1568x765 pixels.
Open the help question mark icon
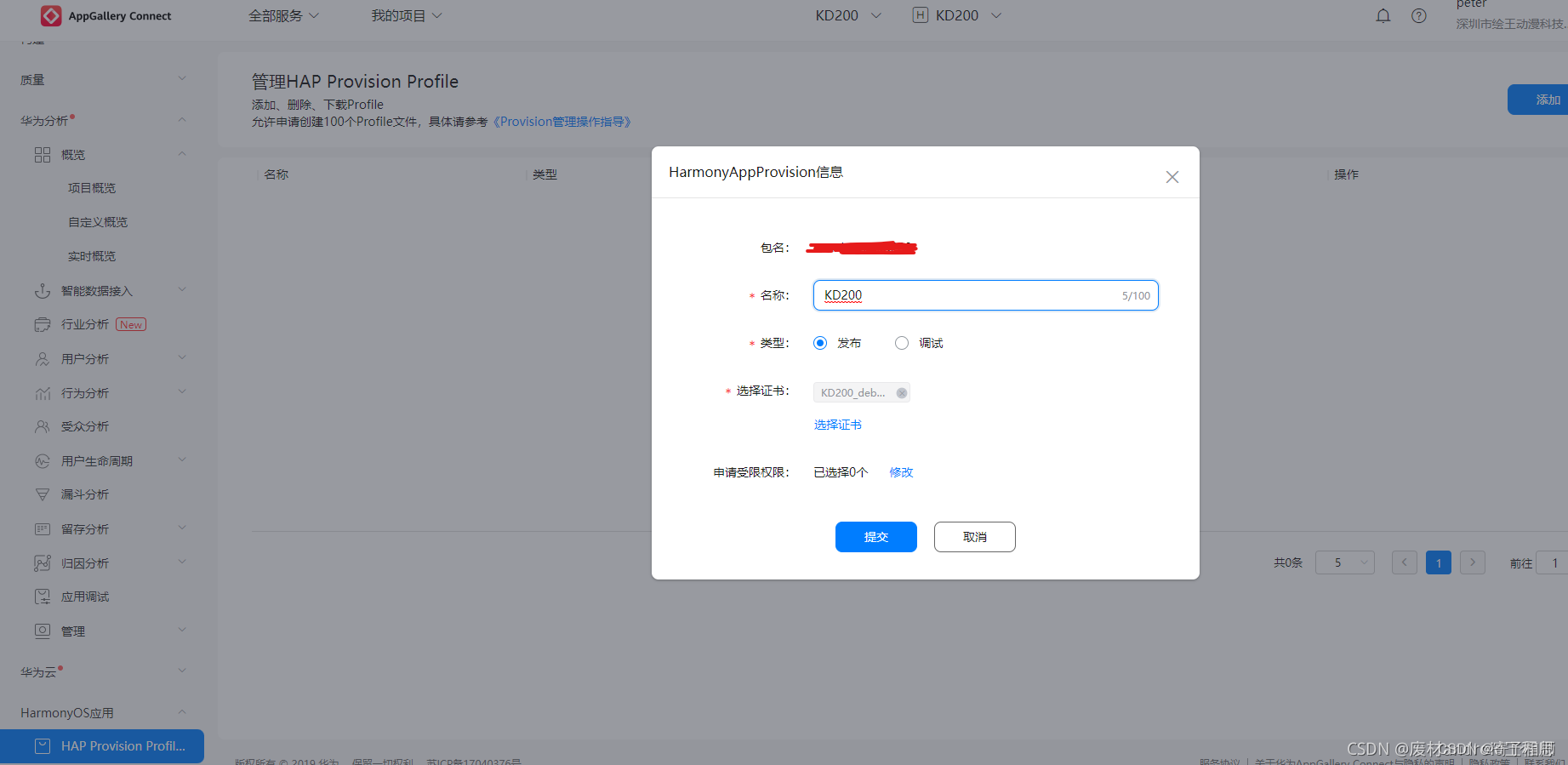[1419, 15]
